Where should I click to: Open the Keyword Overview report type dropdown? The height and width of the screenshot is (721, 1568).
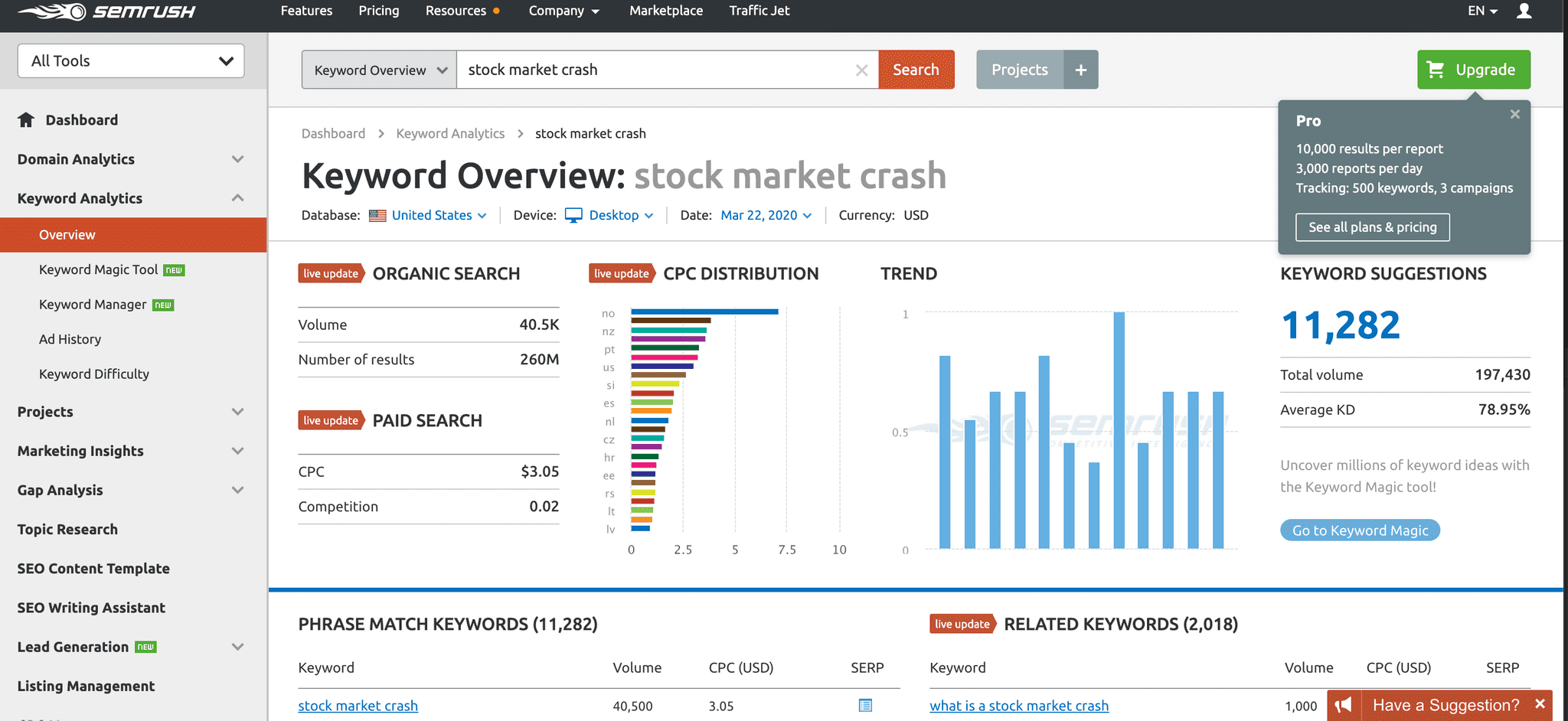[380, 70]
